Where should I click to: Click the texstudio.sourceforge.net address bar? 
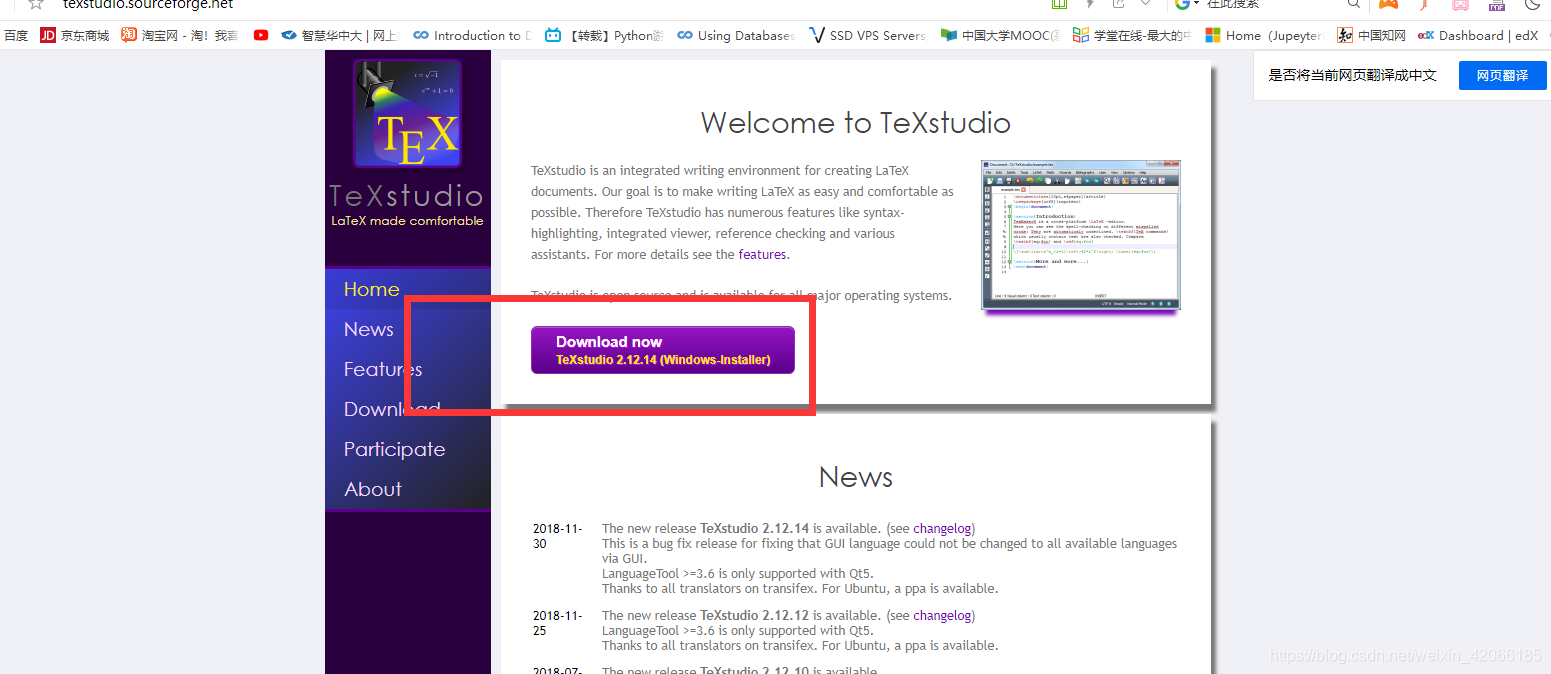(x=148, y=4)
